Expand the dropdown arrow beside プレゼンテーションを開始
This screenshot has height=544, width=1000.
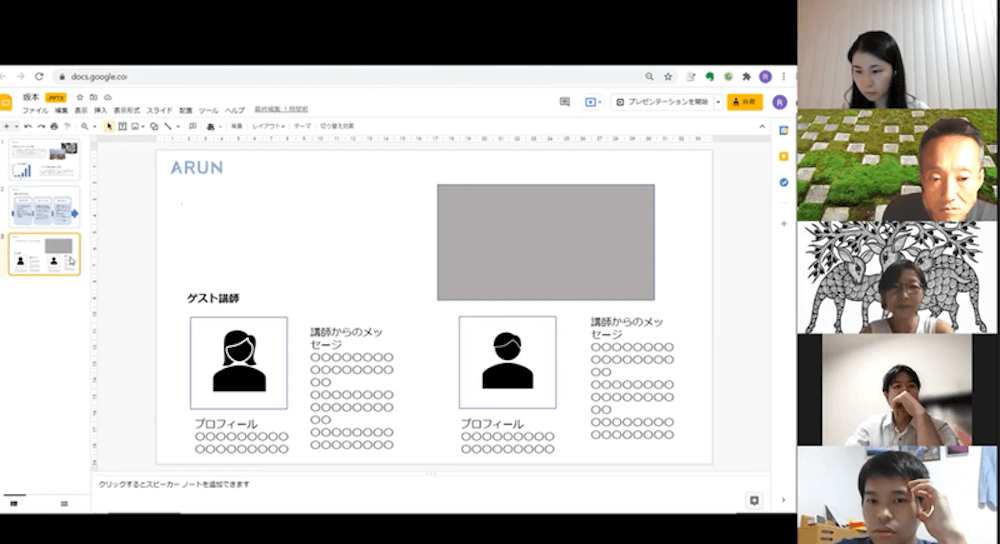click(x=717, y=102)
